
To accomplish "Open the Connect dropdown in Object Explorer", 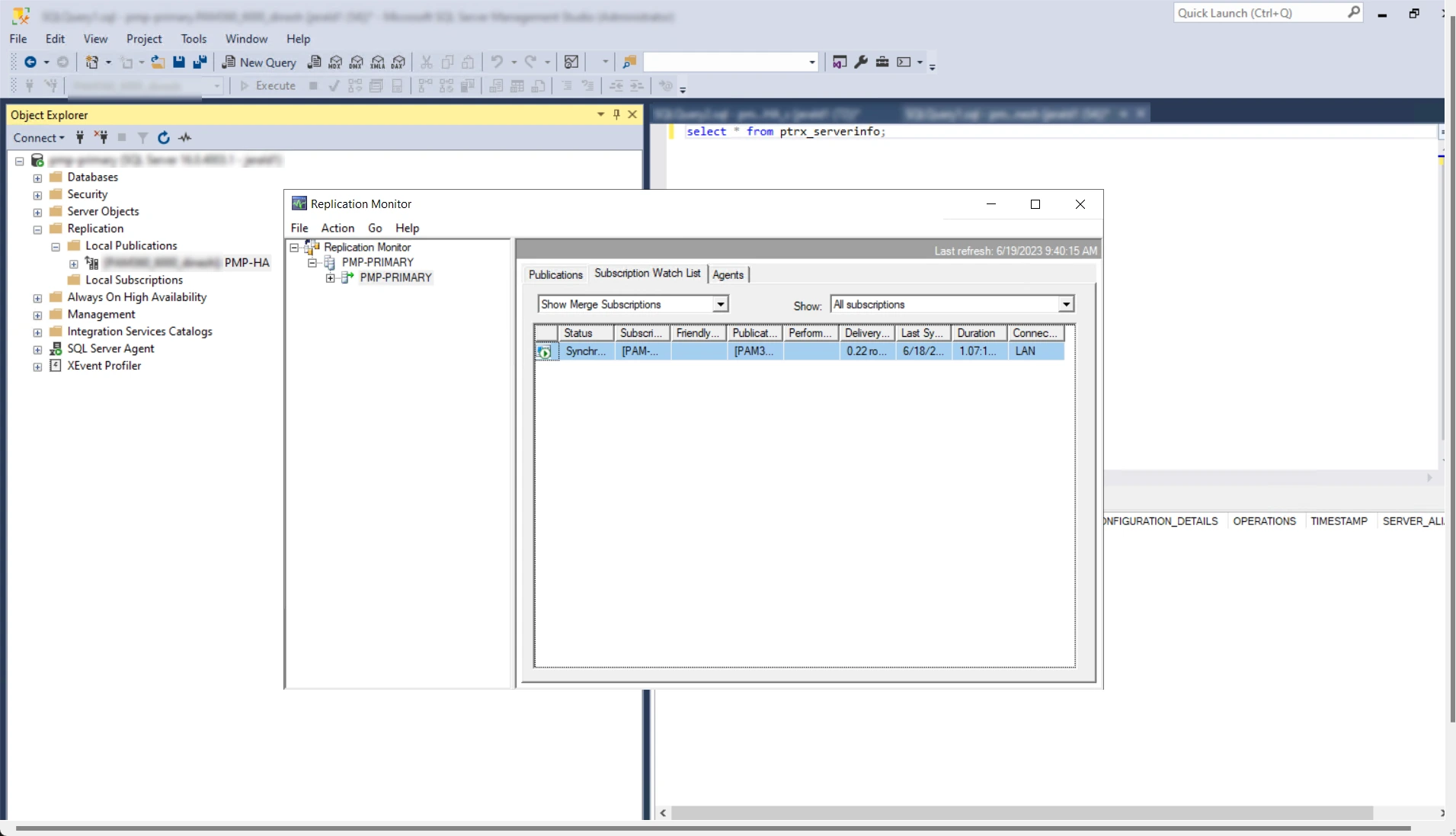I will click(38, 138).
